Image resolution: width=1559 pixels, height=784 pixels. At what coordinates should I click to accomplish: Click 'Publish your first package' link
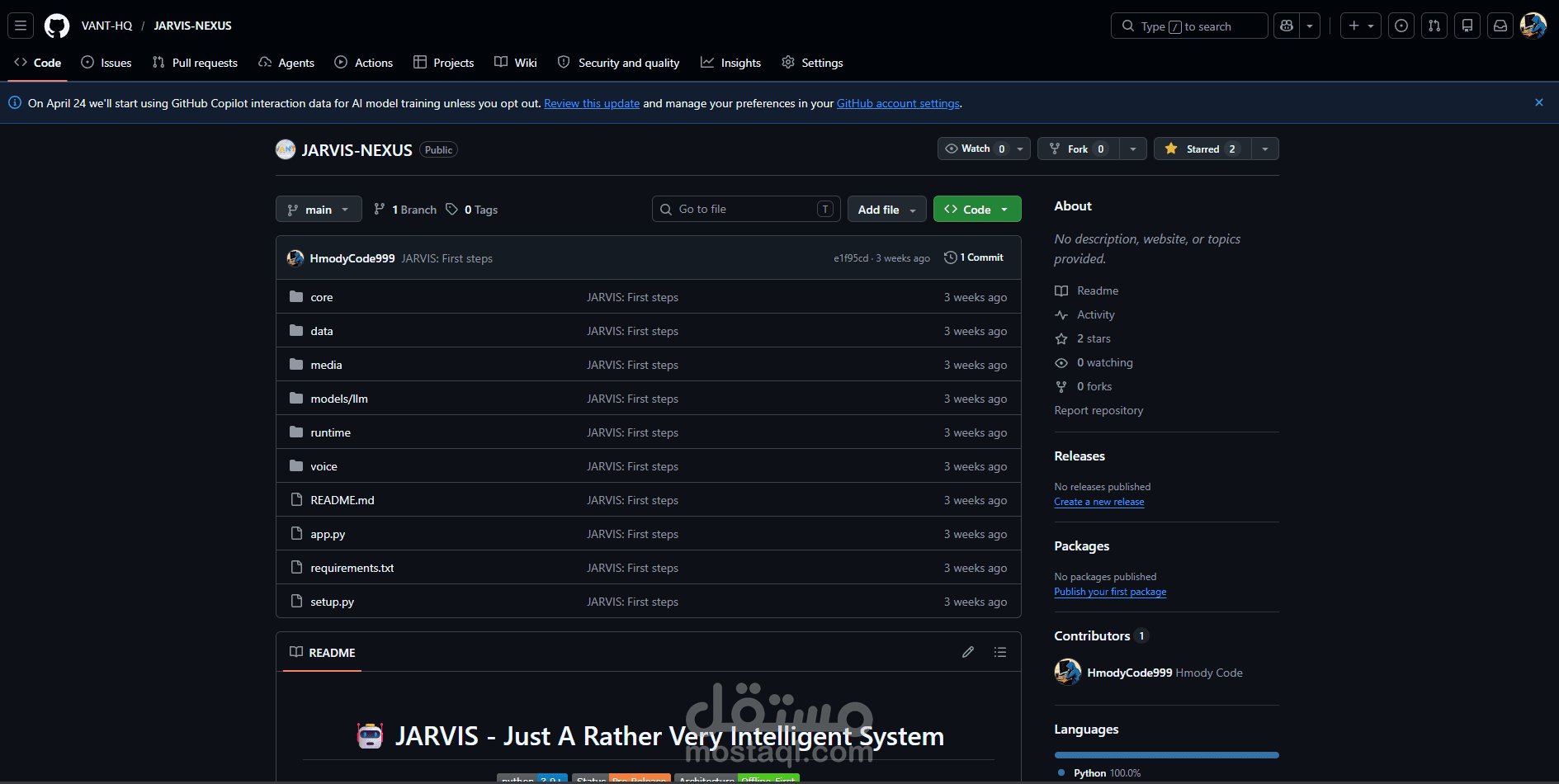click(x=1110, y=592)
